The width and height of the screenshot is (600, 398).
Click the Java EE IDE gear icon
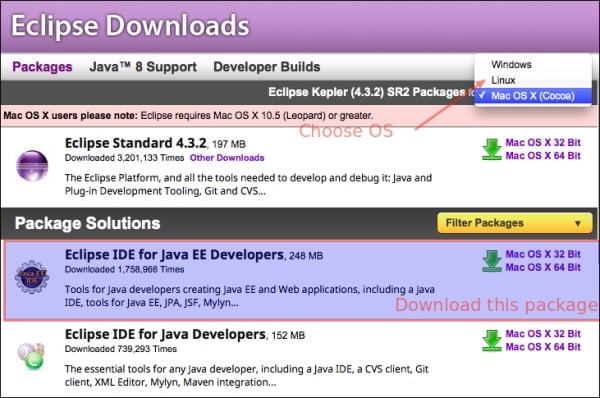click(32, 277)
